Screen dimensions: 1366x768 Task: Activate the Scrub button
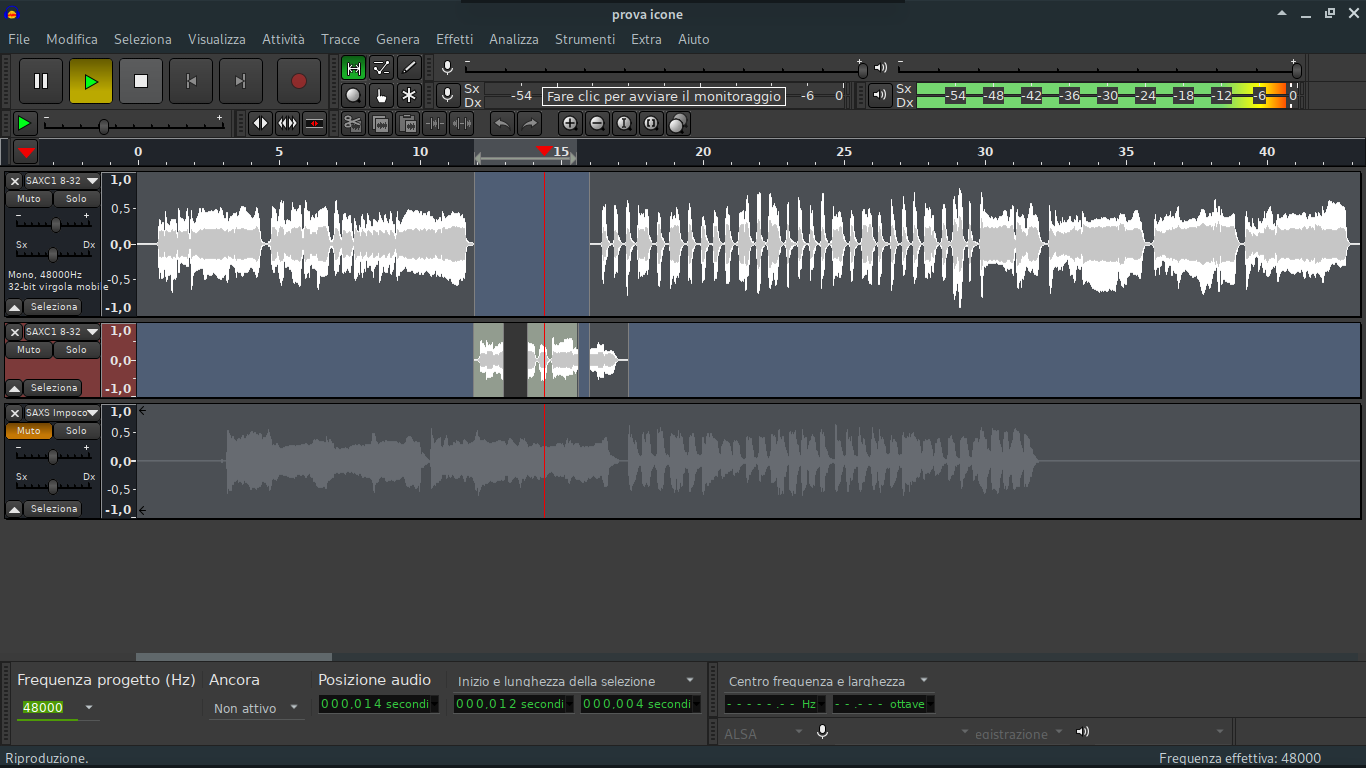tap(260, 123)
